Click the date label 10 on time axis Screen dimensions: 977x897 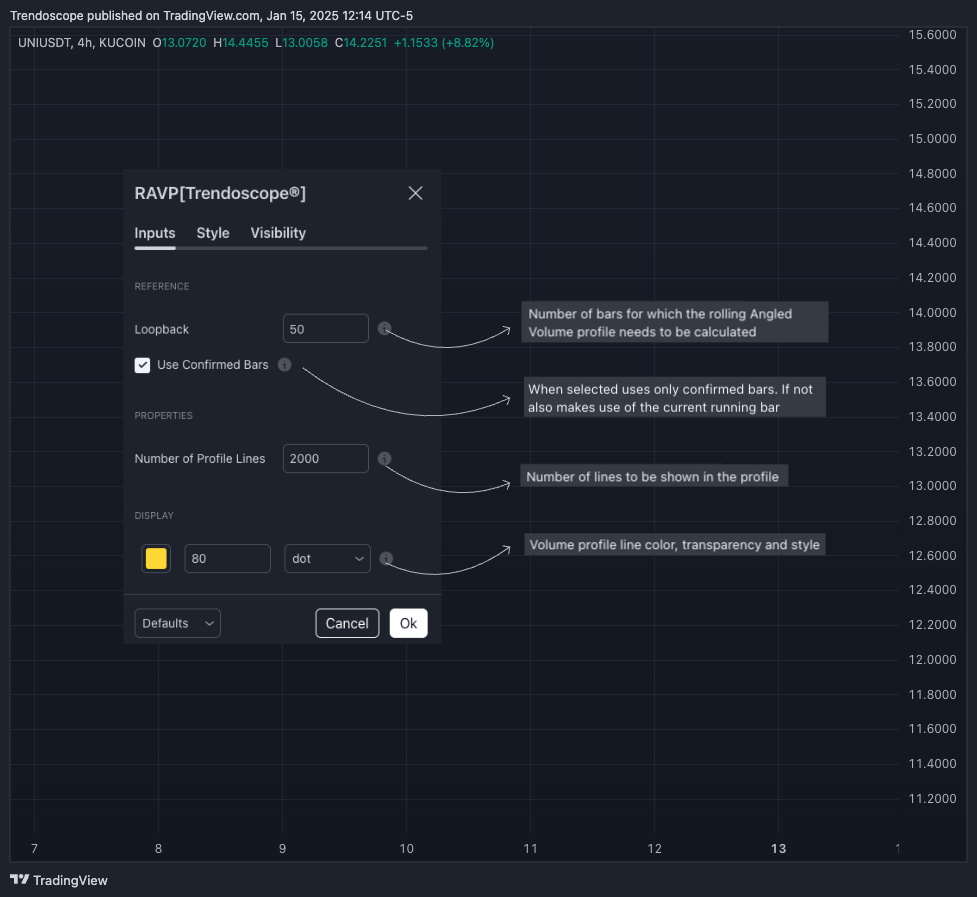[x=406, y=848]
